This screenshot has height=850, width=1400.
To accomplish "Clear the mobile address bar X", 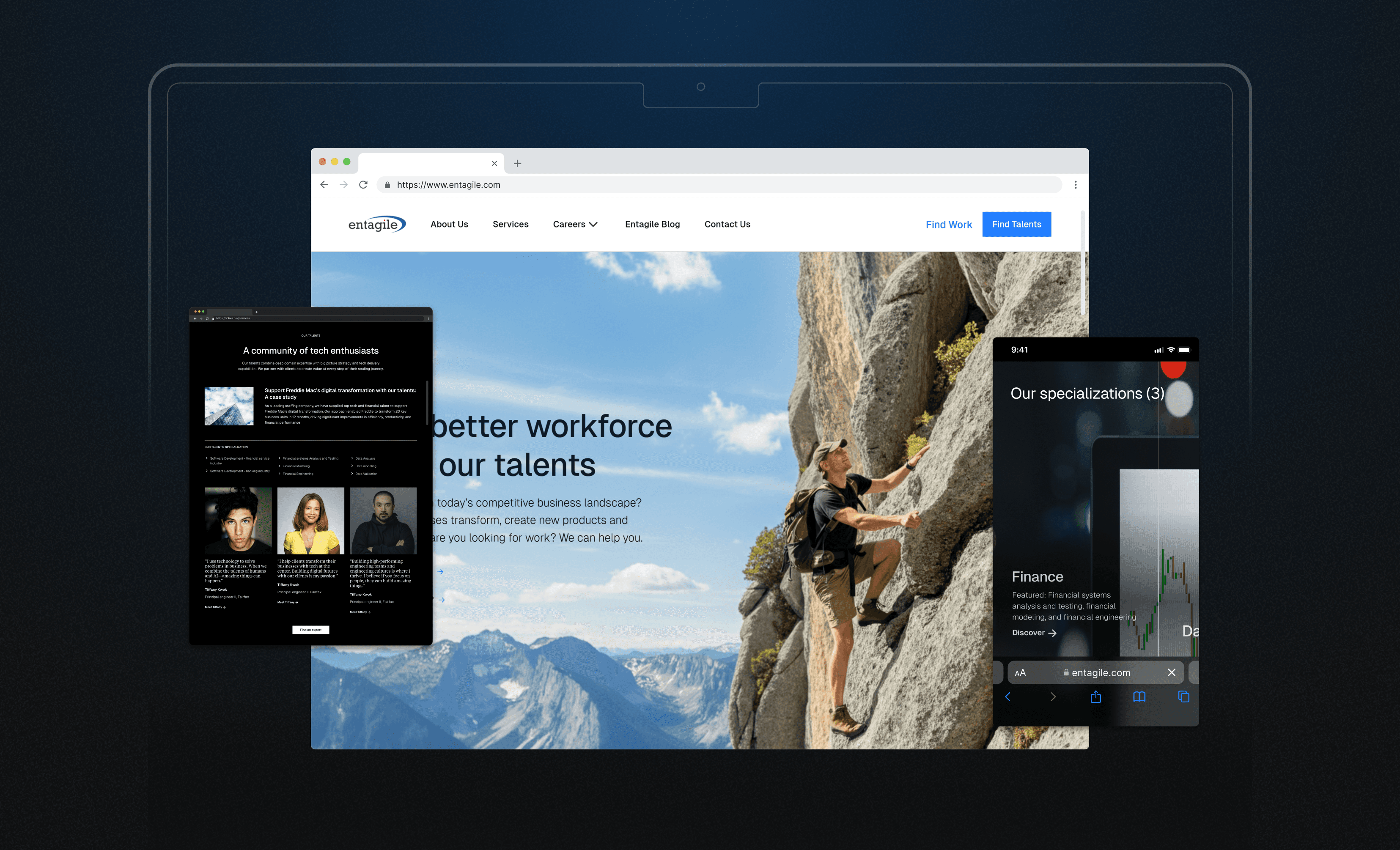I will pos(1171,672).
